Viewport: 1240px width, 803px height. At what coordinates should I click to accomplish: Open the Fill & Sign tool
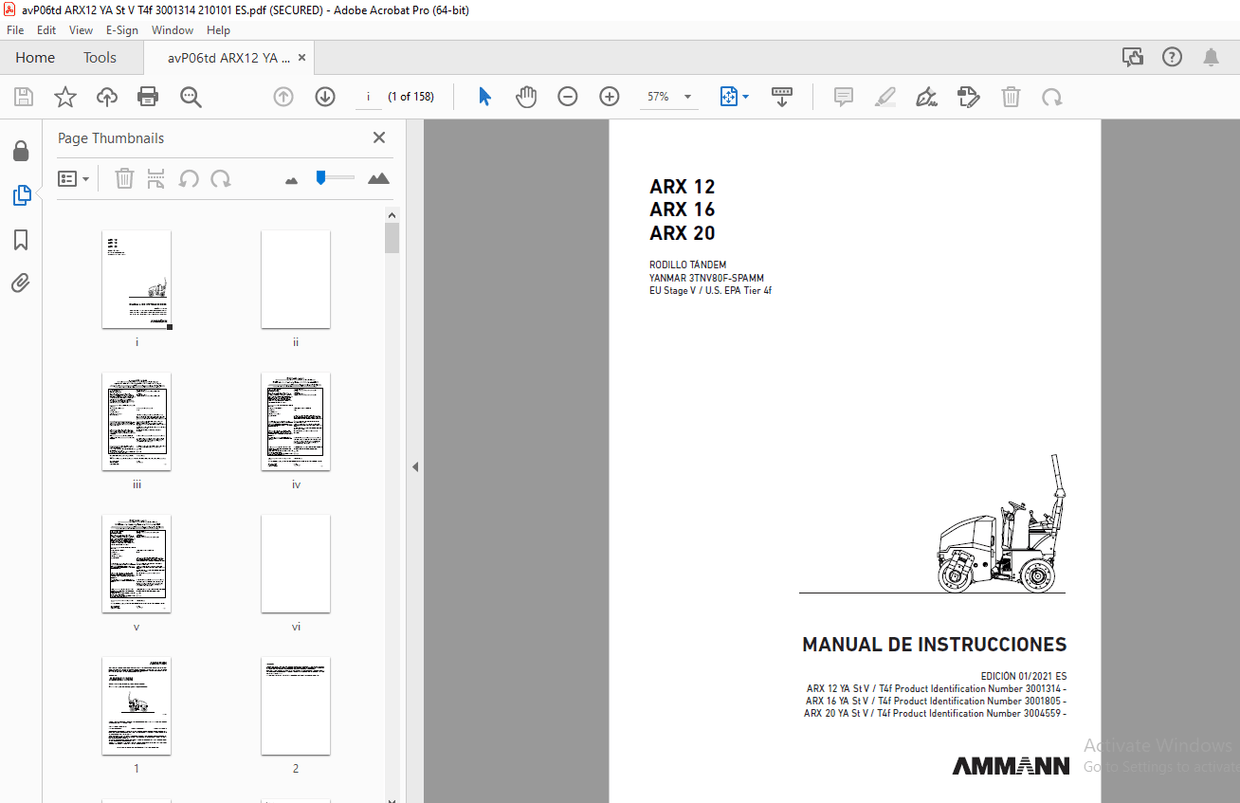pos(926,96)
